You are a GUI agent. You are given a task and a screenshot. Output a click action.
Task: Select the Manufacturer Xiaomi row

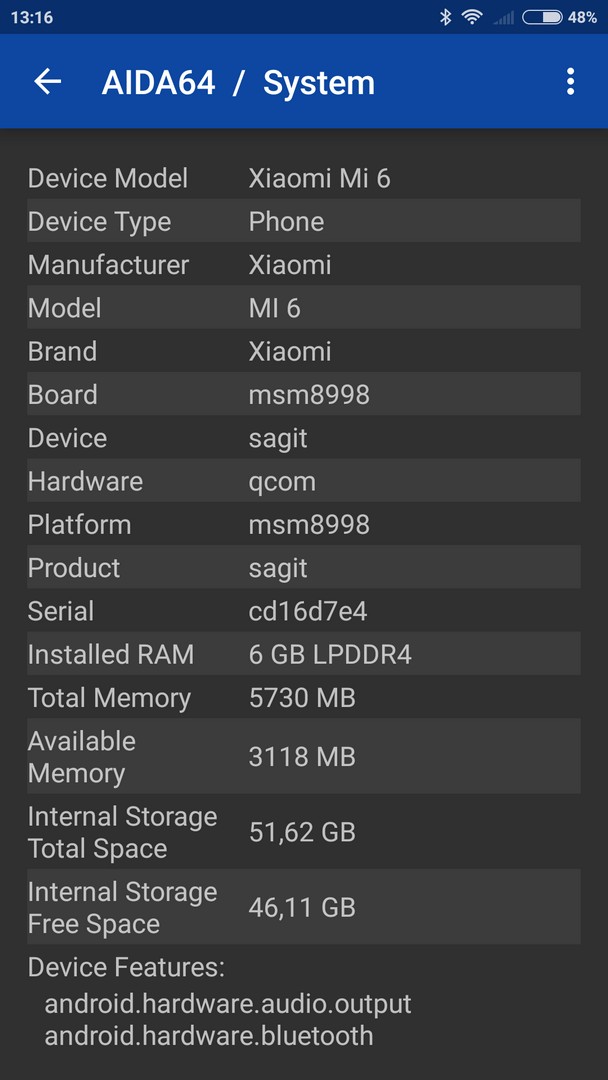[x=304, y=264]
